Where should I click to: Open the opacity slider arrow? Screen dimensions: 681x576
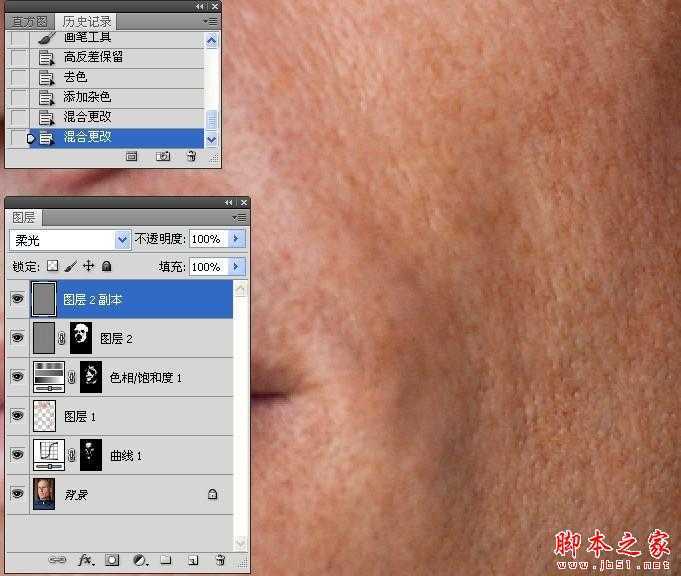[237, 239]
